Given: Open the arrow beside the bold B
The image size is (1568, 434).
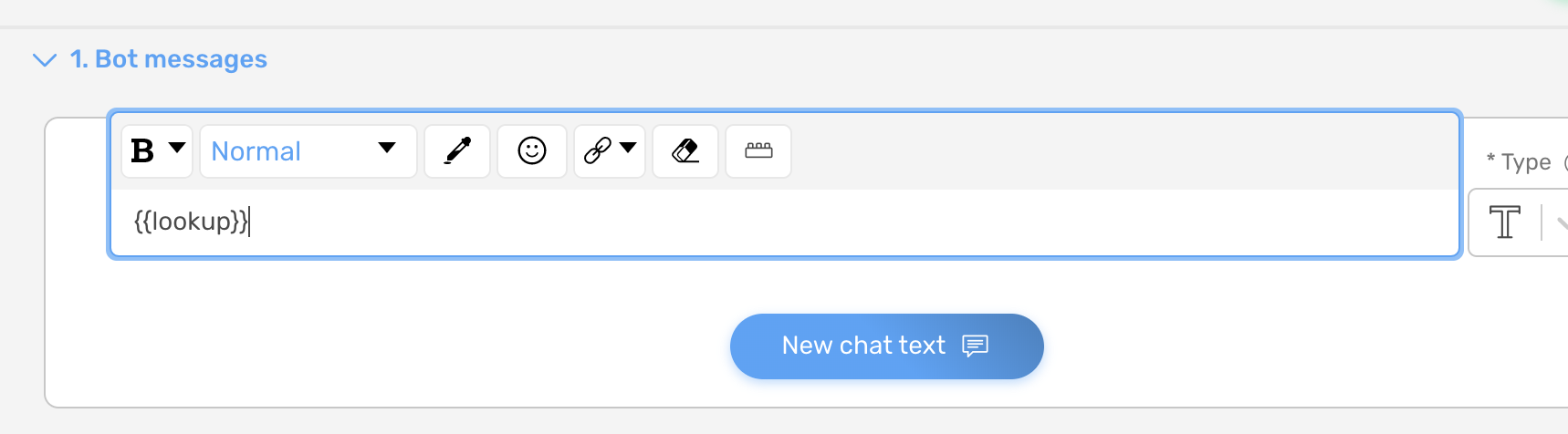Looking at the screenshot, I should tap(177, 148).
